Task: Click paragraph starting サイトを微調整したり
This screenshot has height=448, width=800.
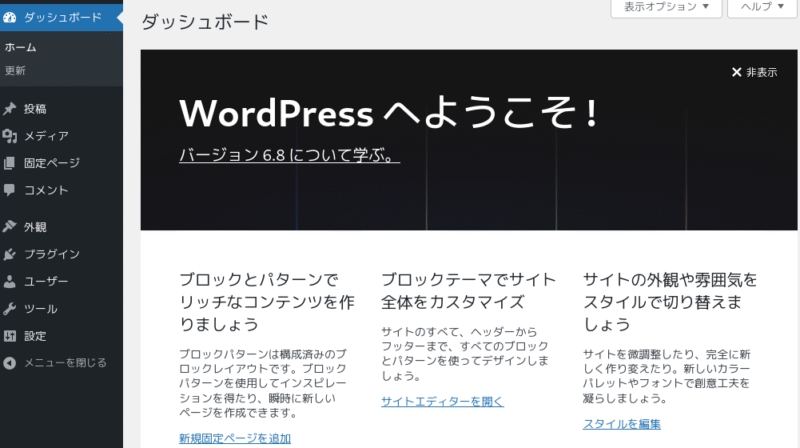Action: pyautogui.click(x=666, y=376)
